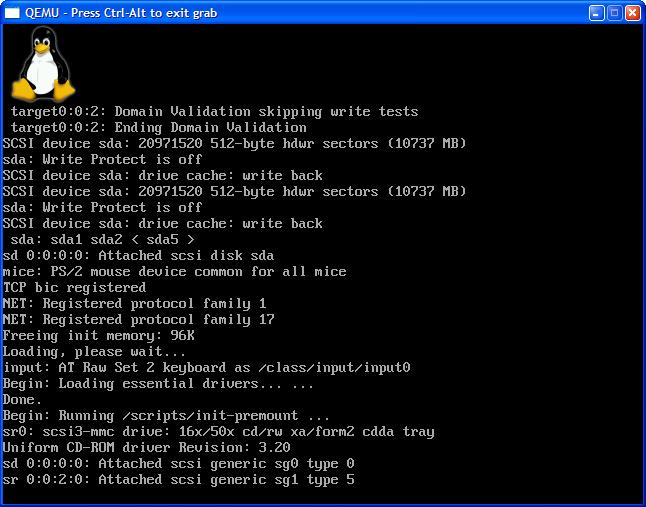This screenshot has height=507, width=646.
Task: Click the Tux penguin logo
Action: coord(43,63)
